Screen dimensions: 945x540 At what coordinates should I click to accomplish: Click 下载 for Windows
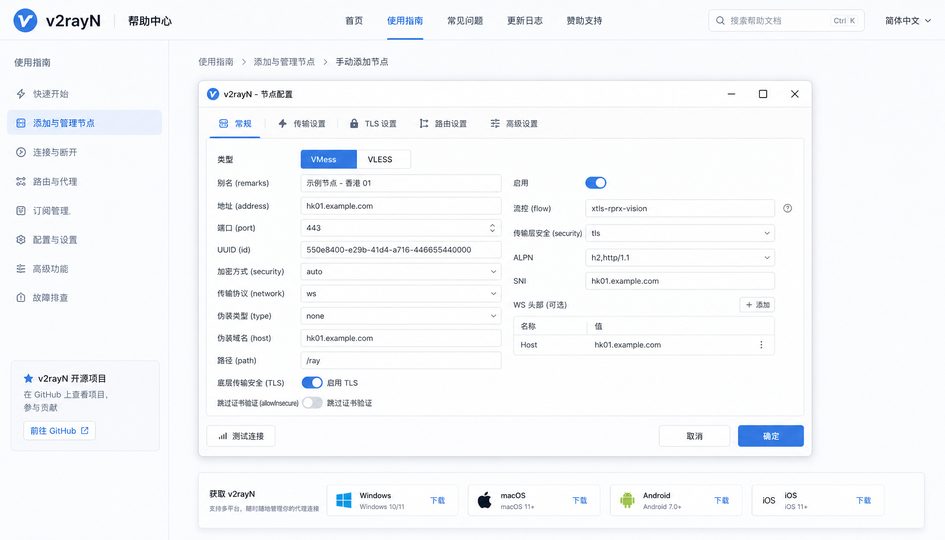coord(438,500)
